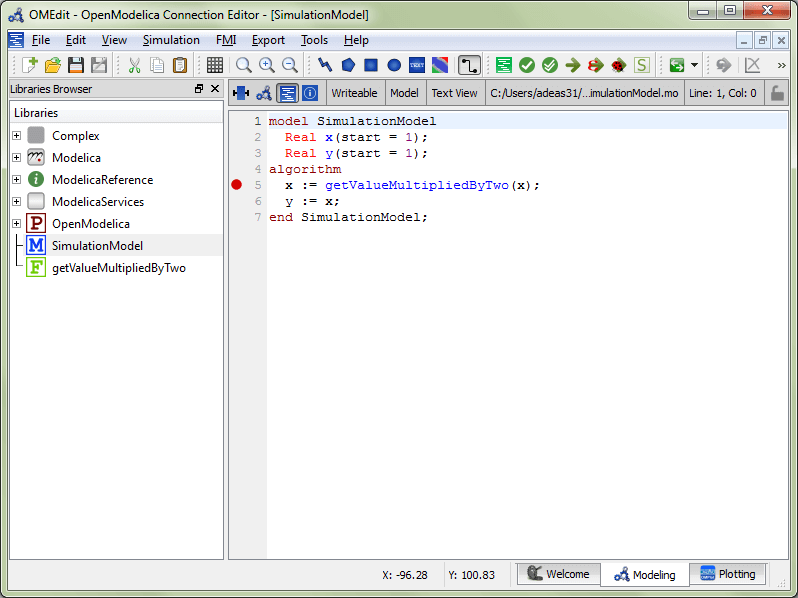Expand the Complex library node
Viewport: 798px width, 598px height.
coord(16,136)
